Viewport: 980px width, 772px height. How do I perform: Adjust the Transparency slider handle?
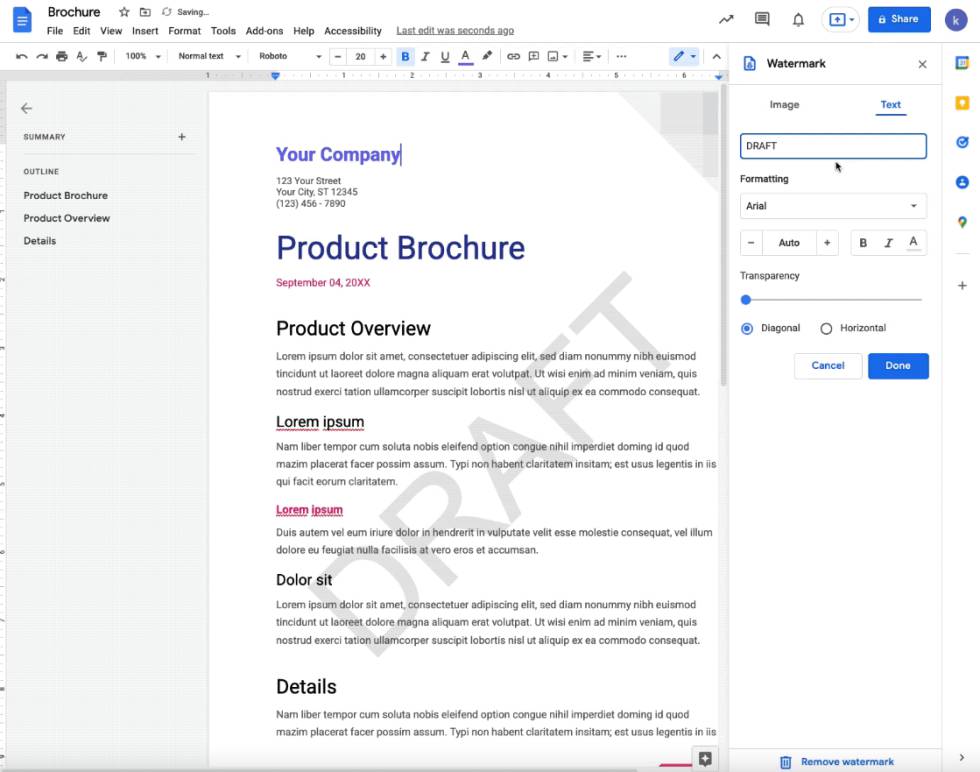[x=746, y=300]
